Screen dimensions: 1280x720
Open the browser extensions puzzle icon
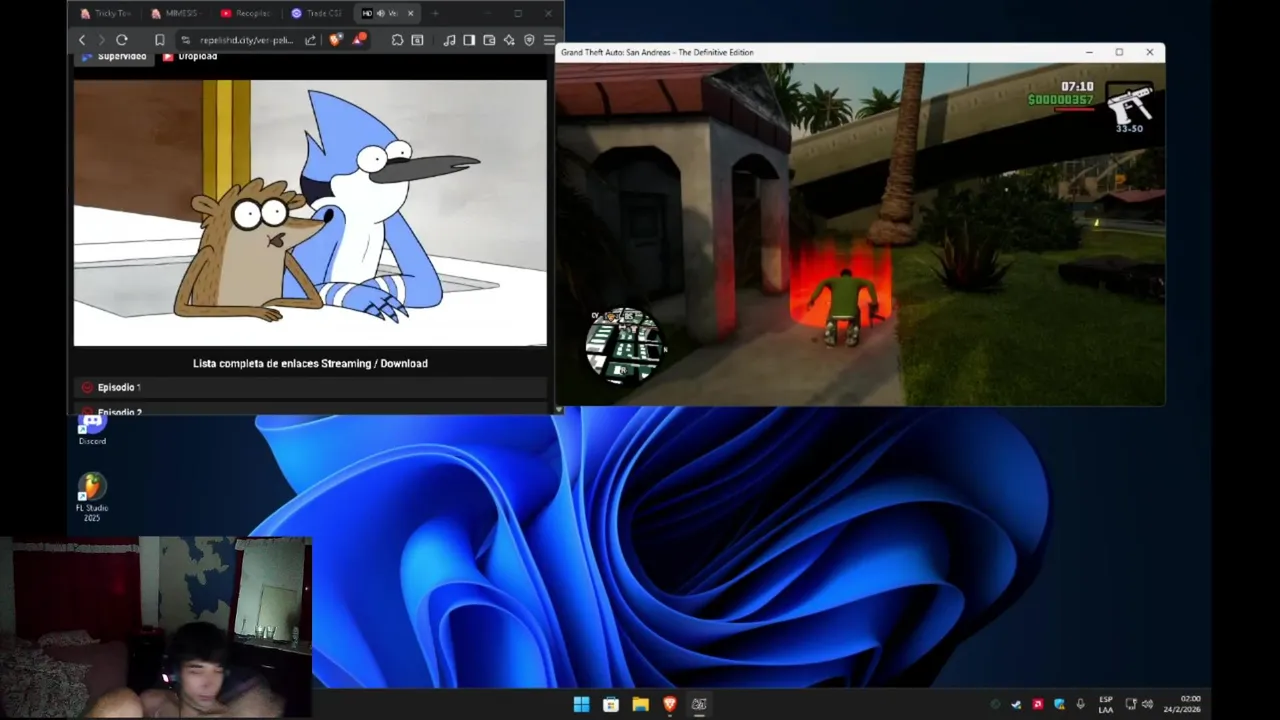pos(397,40)
